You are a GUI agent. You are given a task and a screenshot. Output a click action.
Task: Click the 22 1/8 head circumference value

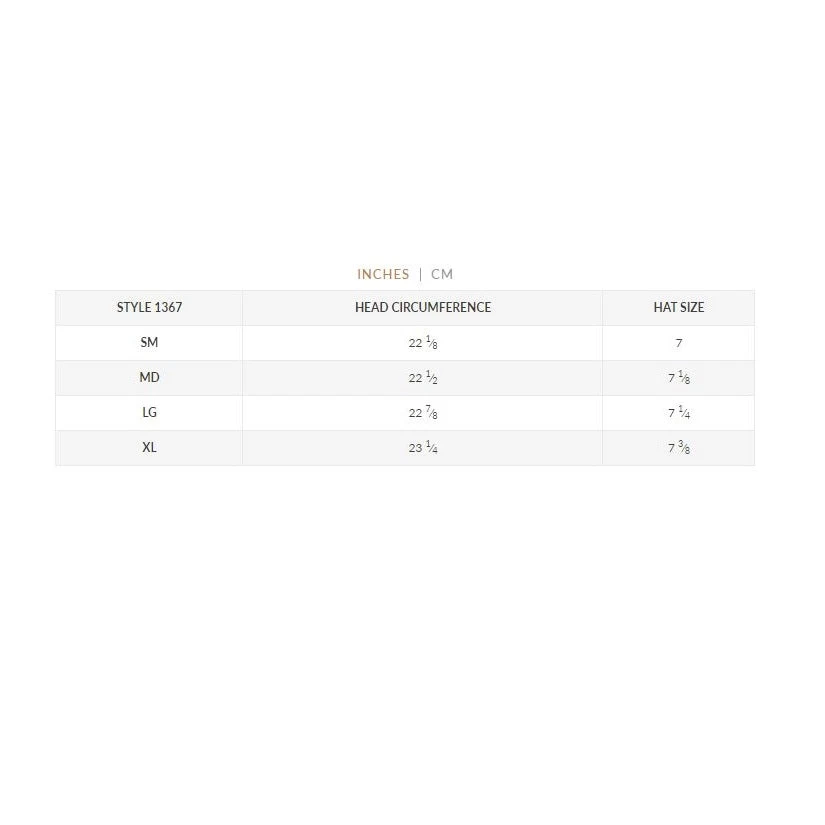pyautogui.click(x=423, y=343)
